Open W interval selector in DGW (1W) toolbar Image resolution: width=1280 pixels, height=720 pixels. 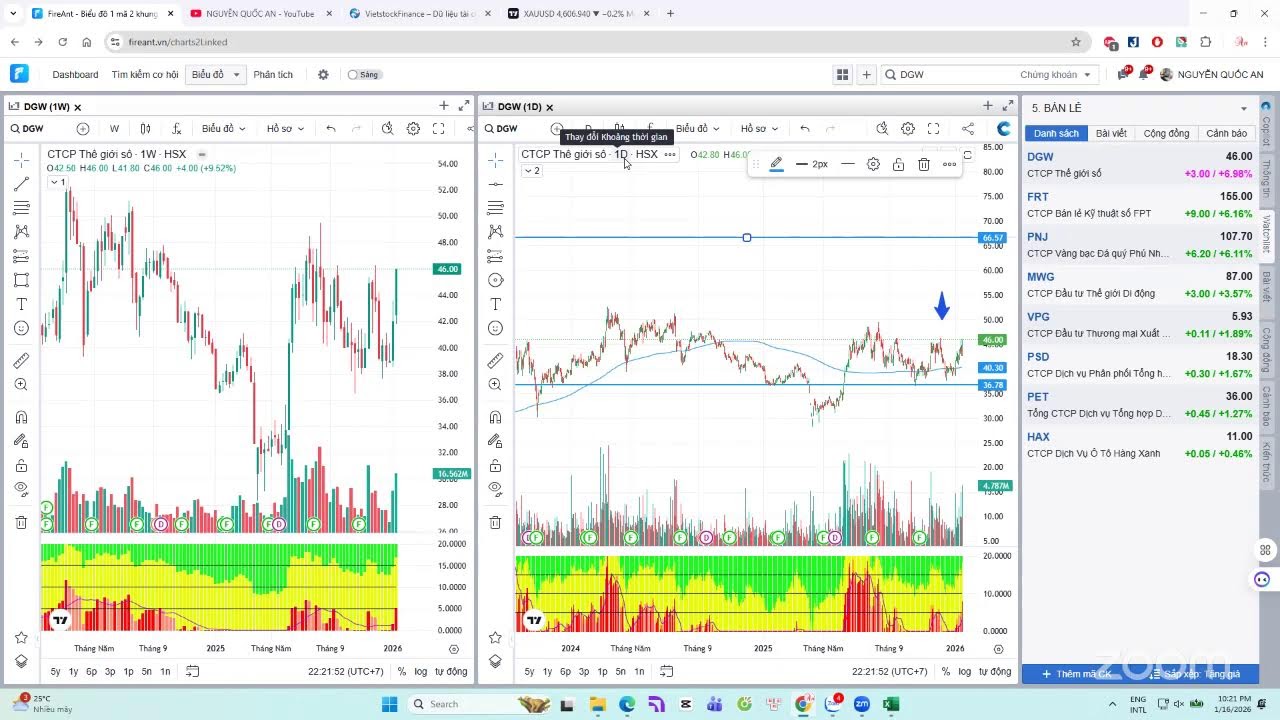(x=114, y=128)
